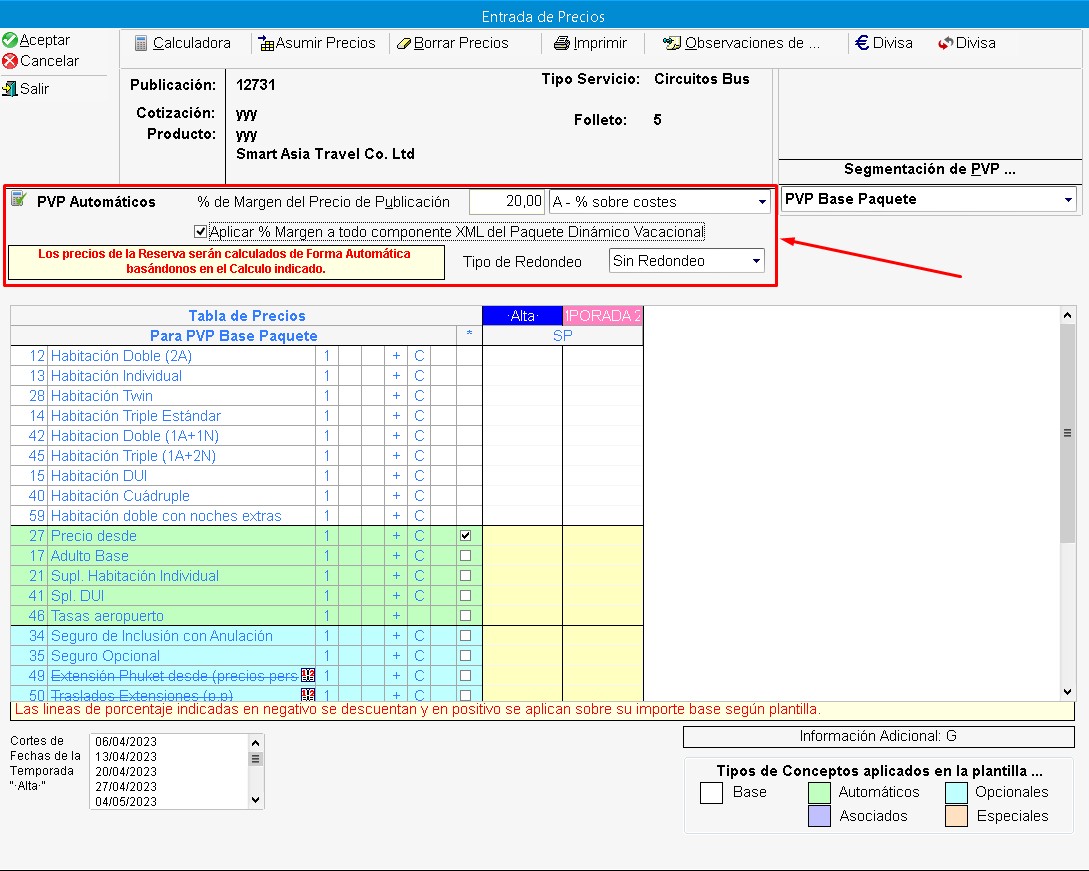
Task: Check the Extensión Phuket desde row checkbox
Action: pos(465,675)
